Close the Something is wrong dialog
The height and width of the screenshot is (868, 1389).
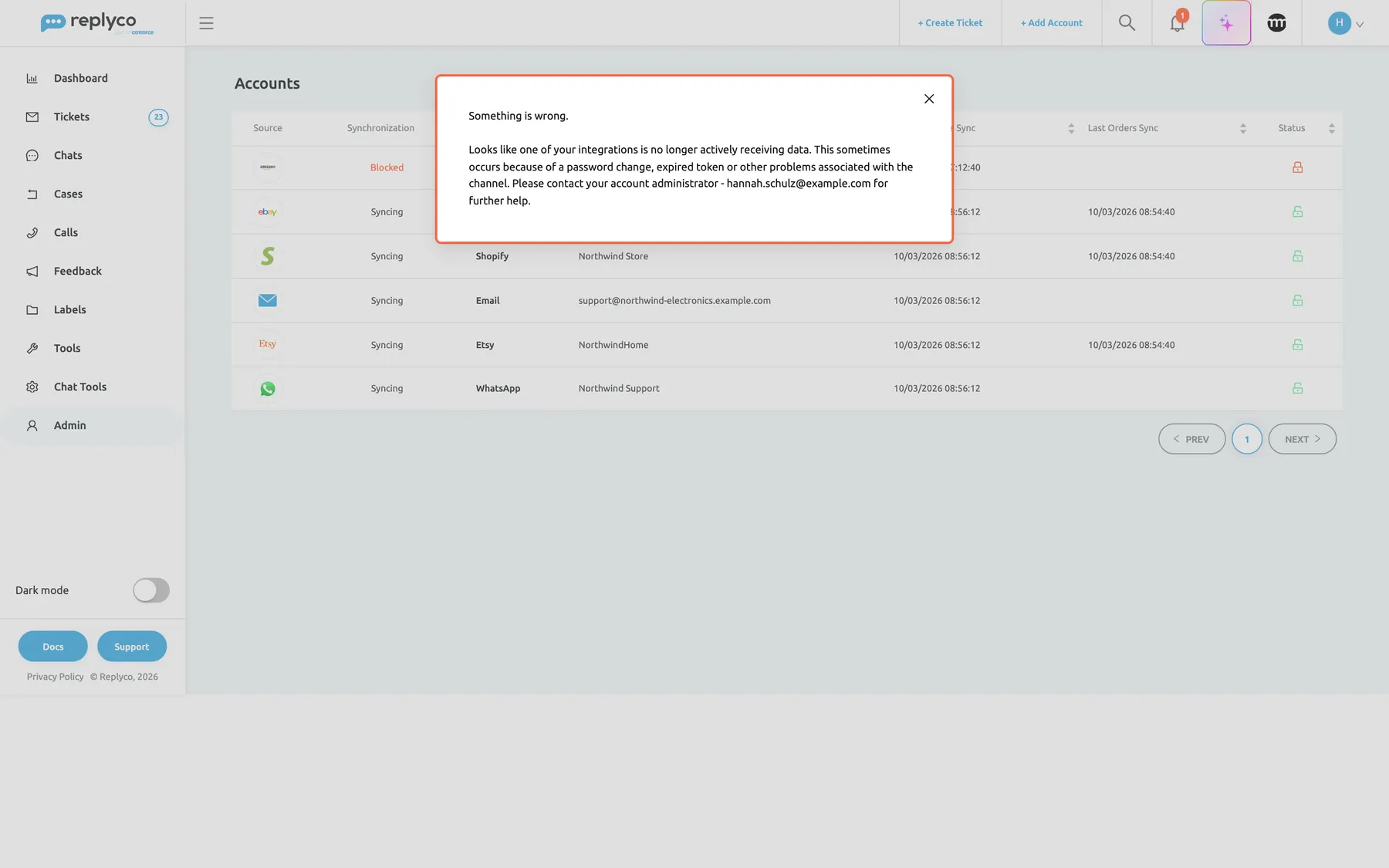coord(929,99)
